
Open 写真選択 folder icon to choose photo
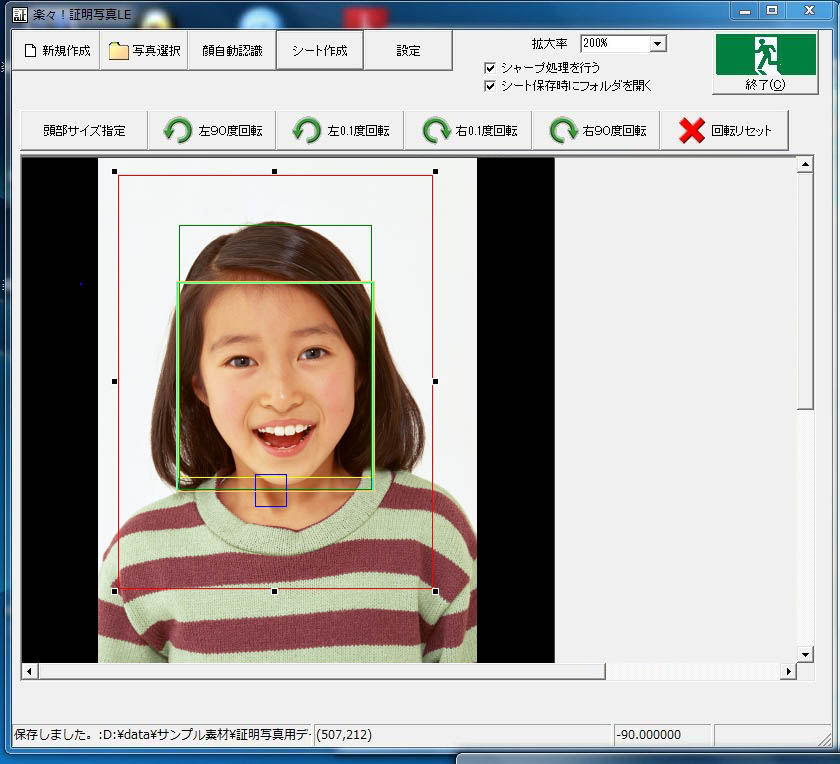point(119,51)
